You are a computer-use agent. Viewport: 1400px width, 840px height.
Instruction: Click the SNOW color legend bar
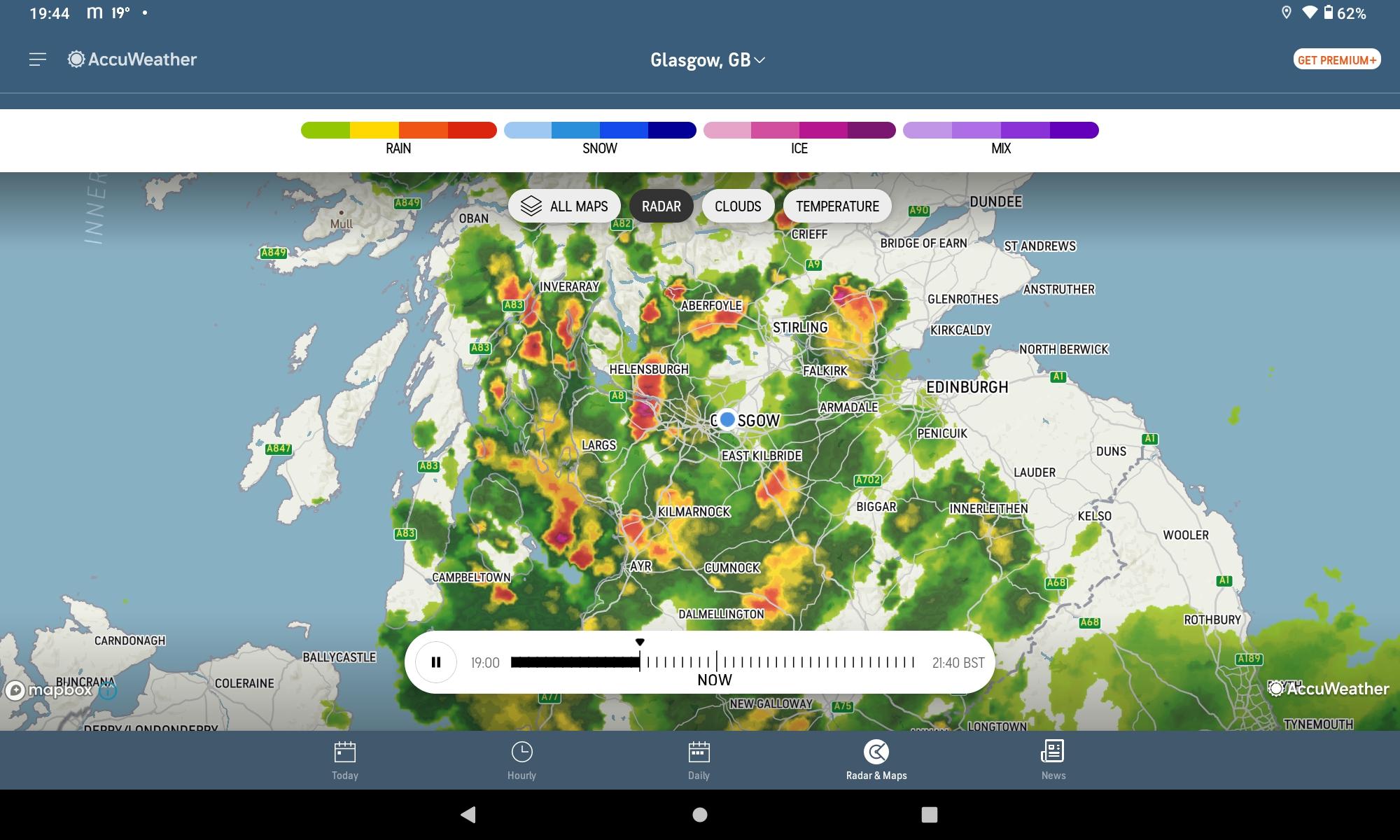click(600, 130)
